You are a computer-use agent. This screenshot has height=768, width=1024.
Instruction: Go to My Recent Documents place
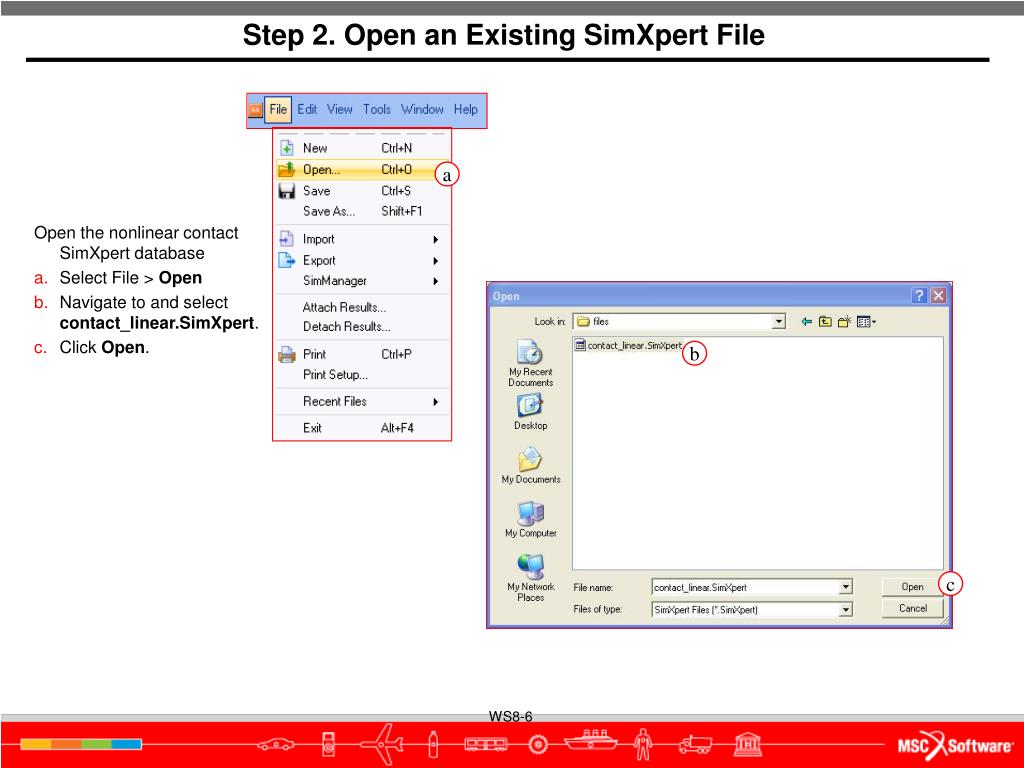coord(530,363)
